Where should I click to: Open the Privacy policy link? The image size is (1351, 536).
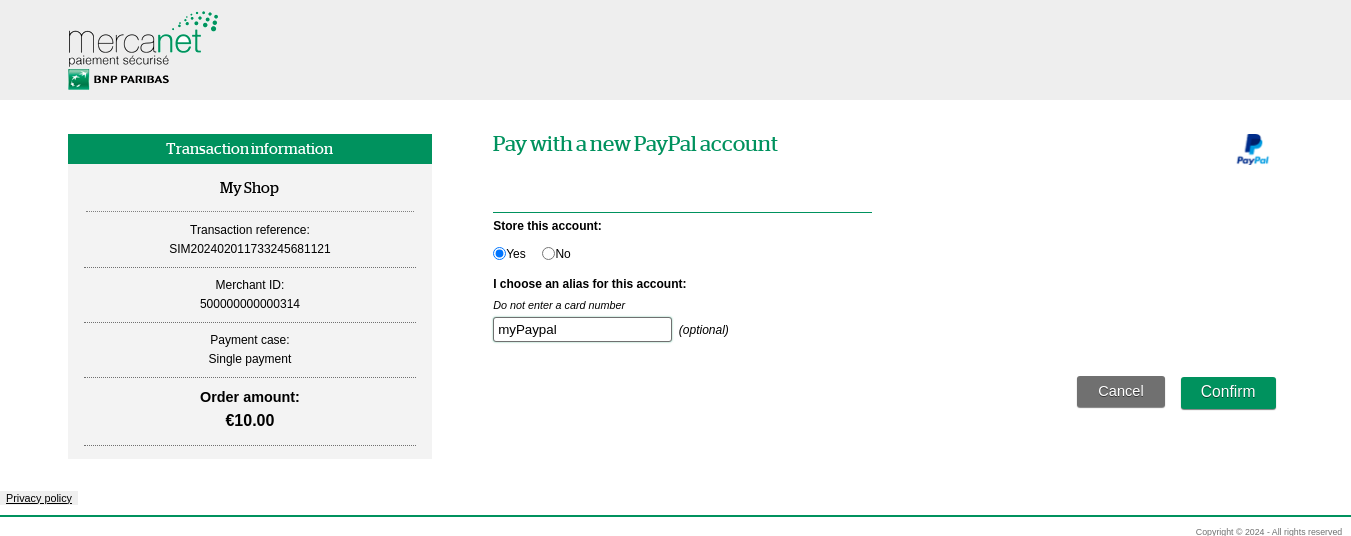pyautogui.click(x=39, y=498)
